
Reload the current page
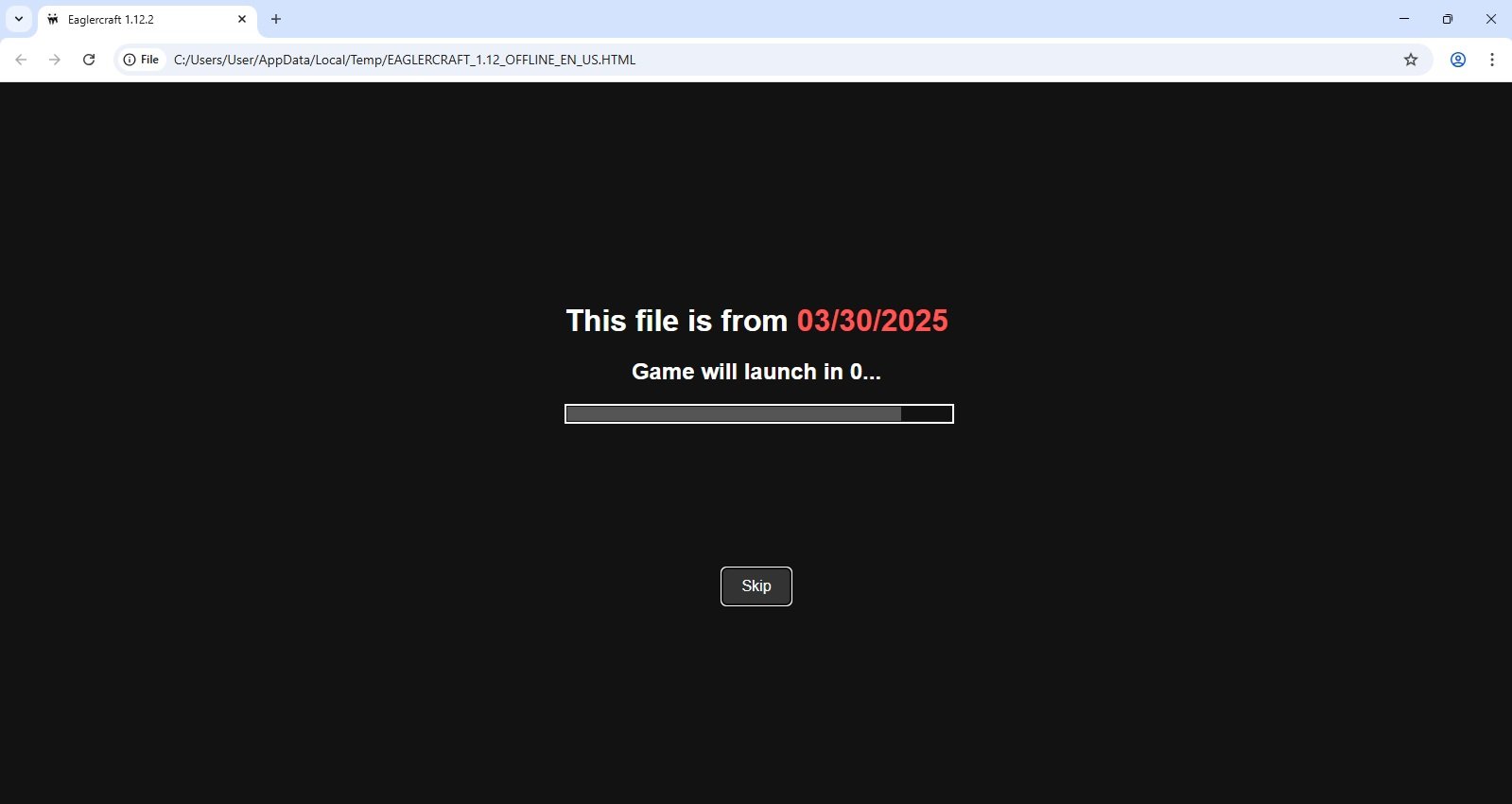coord(89,60)
